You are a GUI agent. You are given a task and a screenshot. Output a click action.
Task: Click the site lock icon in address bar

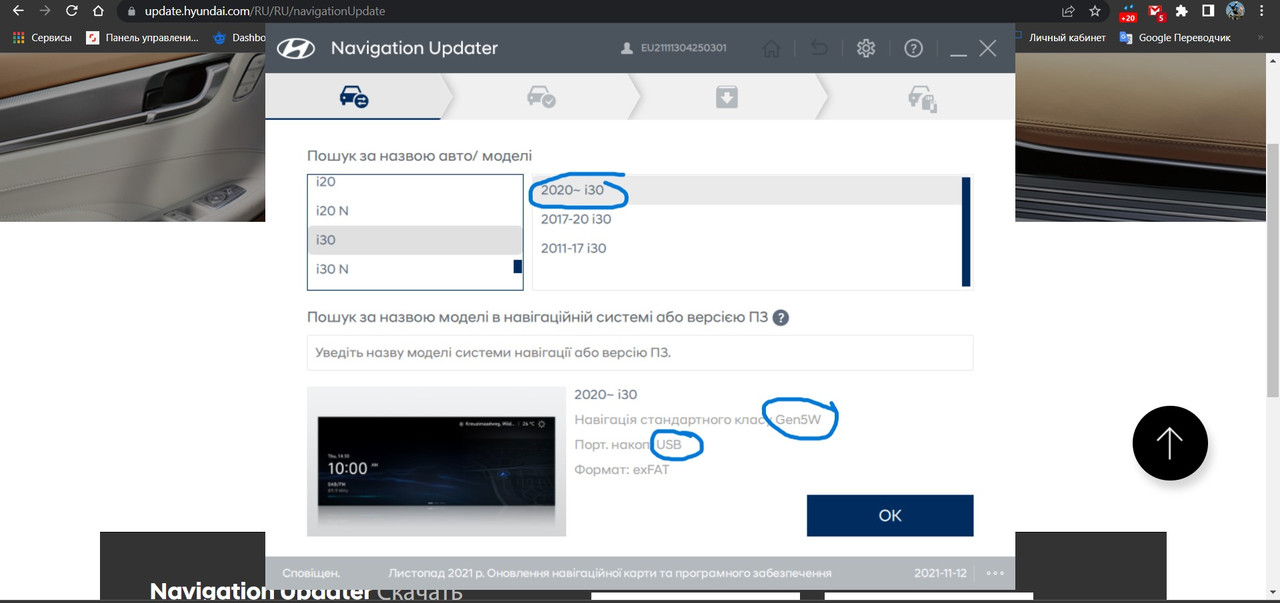(x=129, y=12)
